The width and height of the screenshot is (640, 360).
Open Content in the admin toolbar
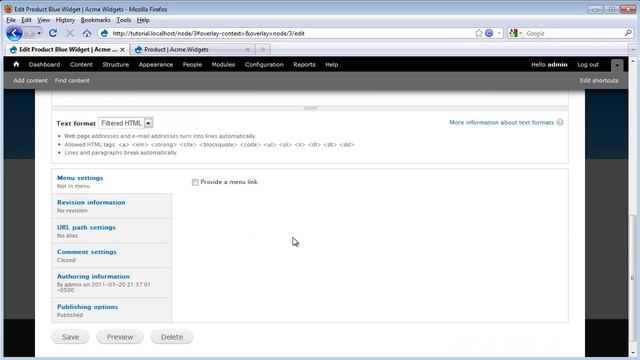point(81,64)
